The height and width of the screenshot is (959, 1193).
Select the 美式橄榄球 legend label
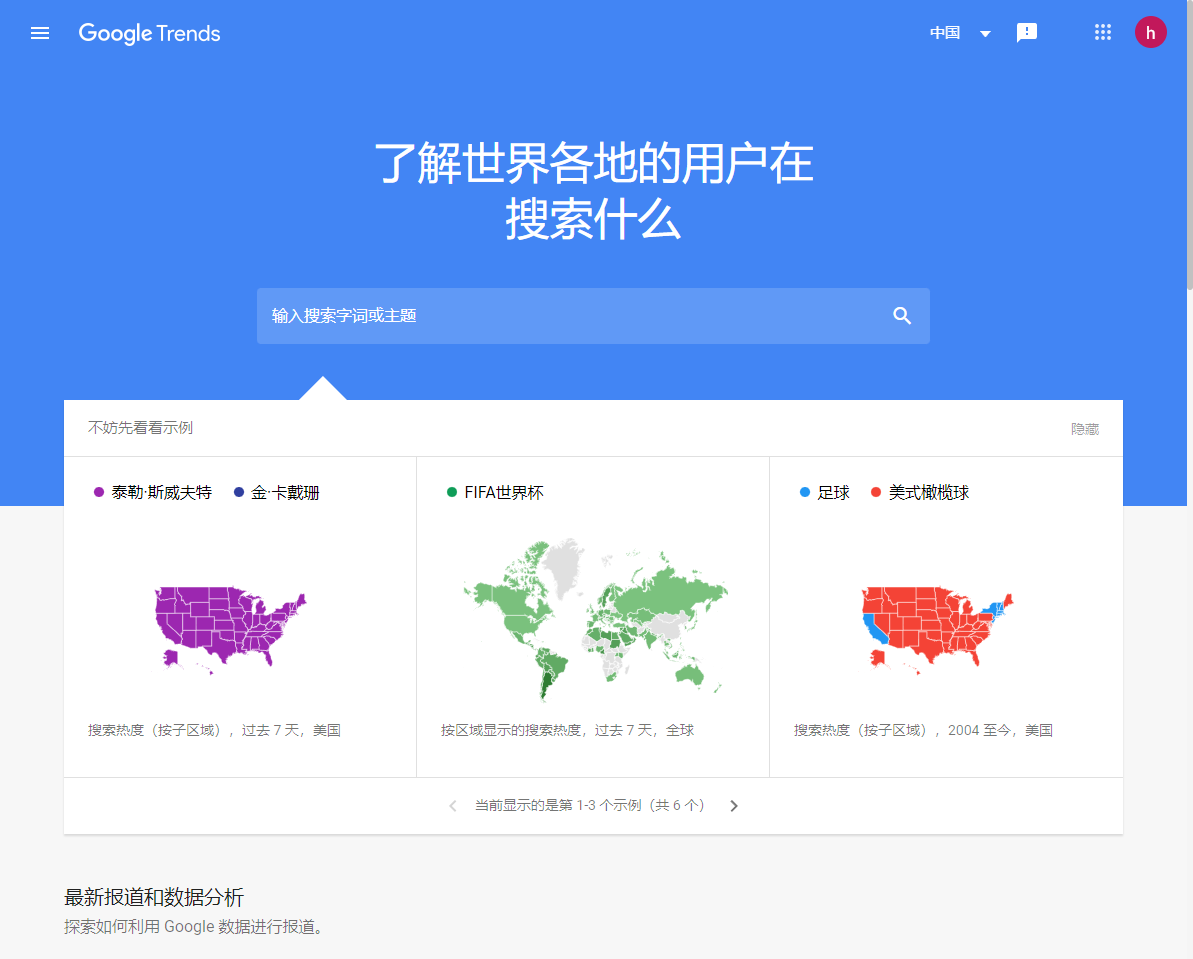click(x=929, y=492)
